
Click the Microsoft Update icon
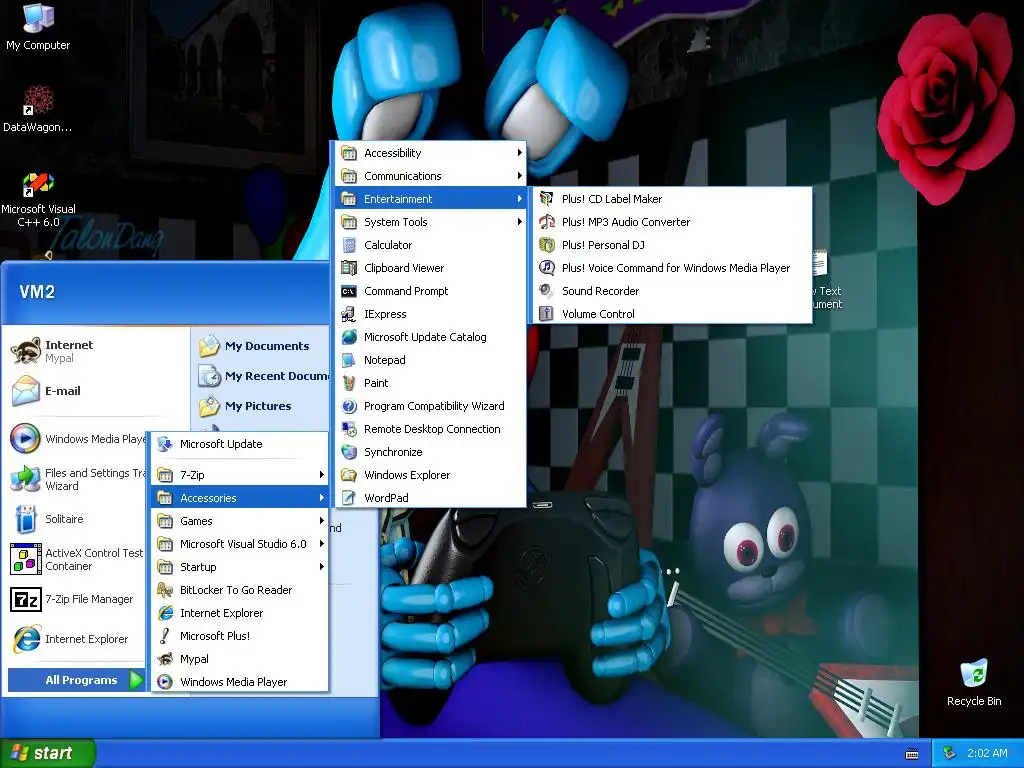coord(165,444)
